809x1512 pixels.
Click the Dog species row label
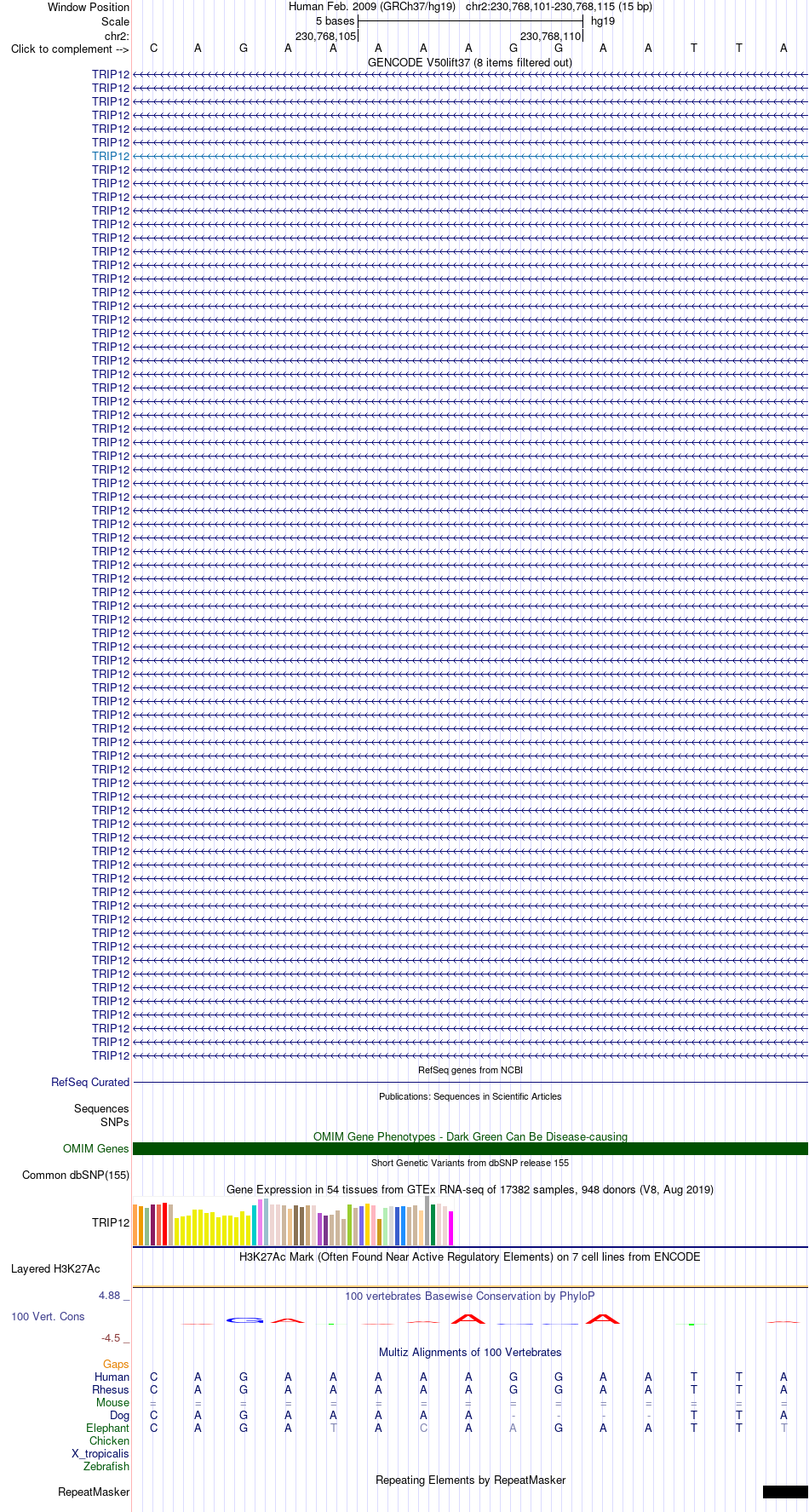pos(120,1415)
